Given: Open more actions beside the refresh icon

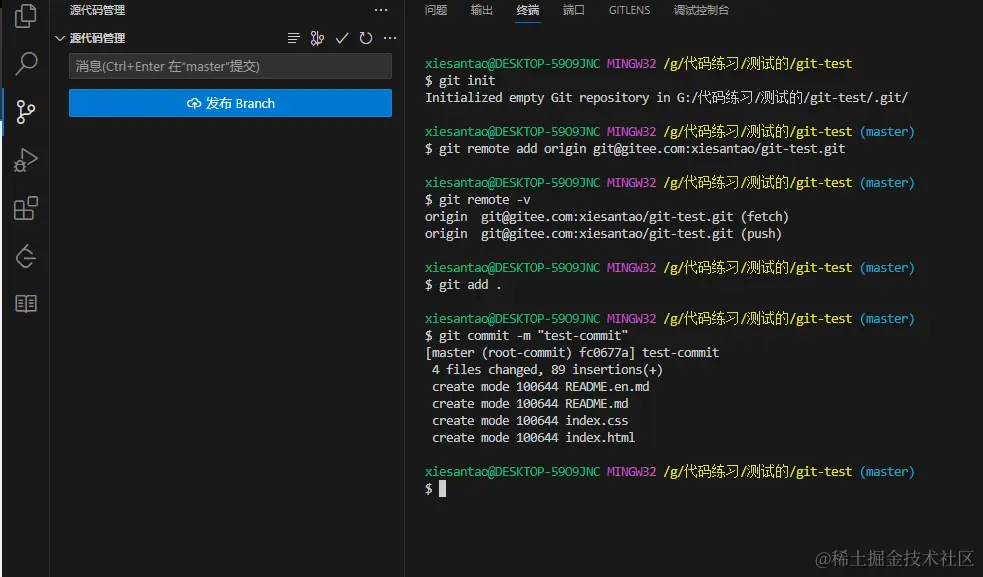Looking at the screenshot, I should (x=390, y=38).
